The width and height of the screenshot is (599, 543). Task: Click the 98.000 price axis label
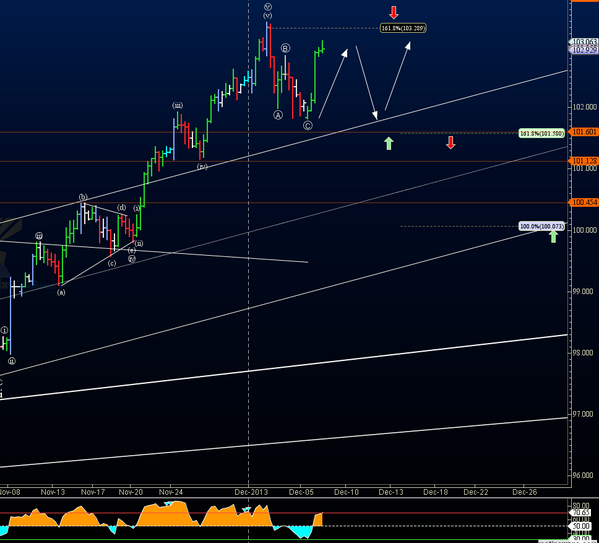coord(583,353)
